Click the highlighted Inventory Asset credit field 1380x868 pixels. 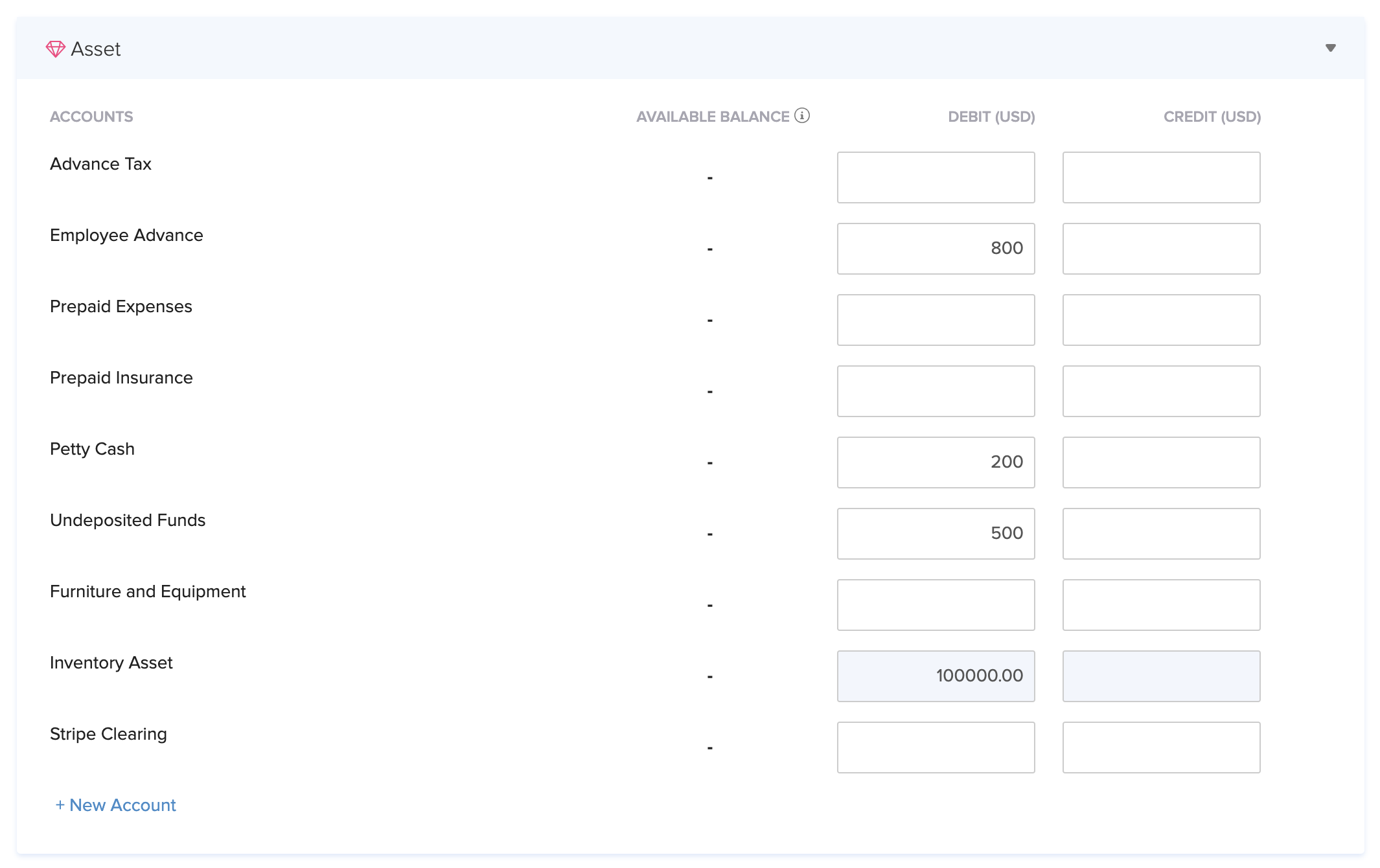(x=1160, y=676)
